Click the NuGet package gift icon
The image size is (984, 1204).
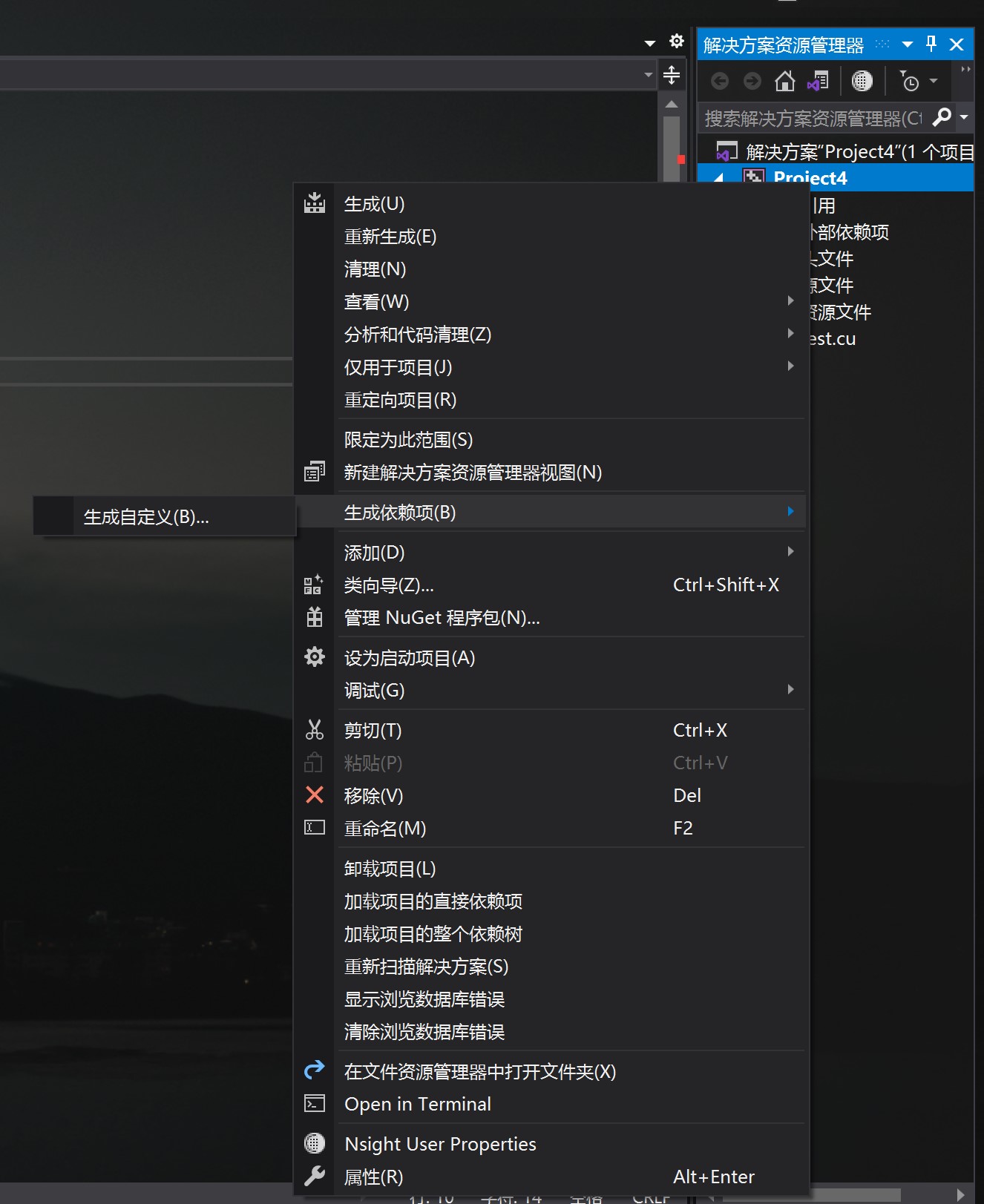(x=315, y=617)
